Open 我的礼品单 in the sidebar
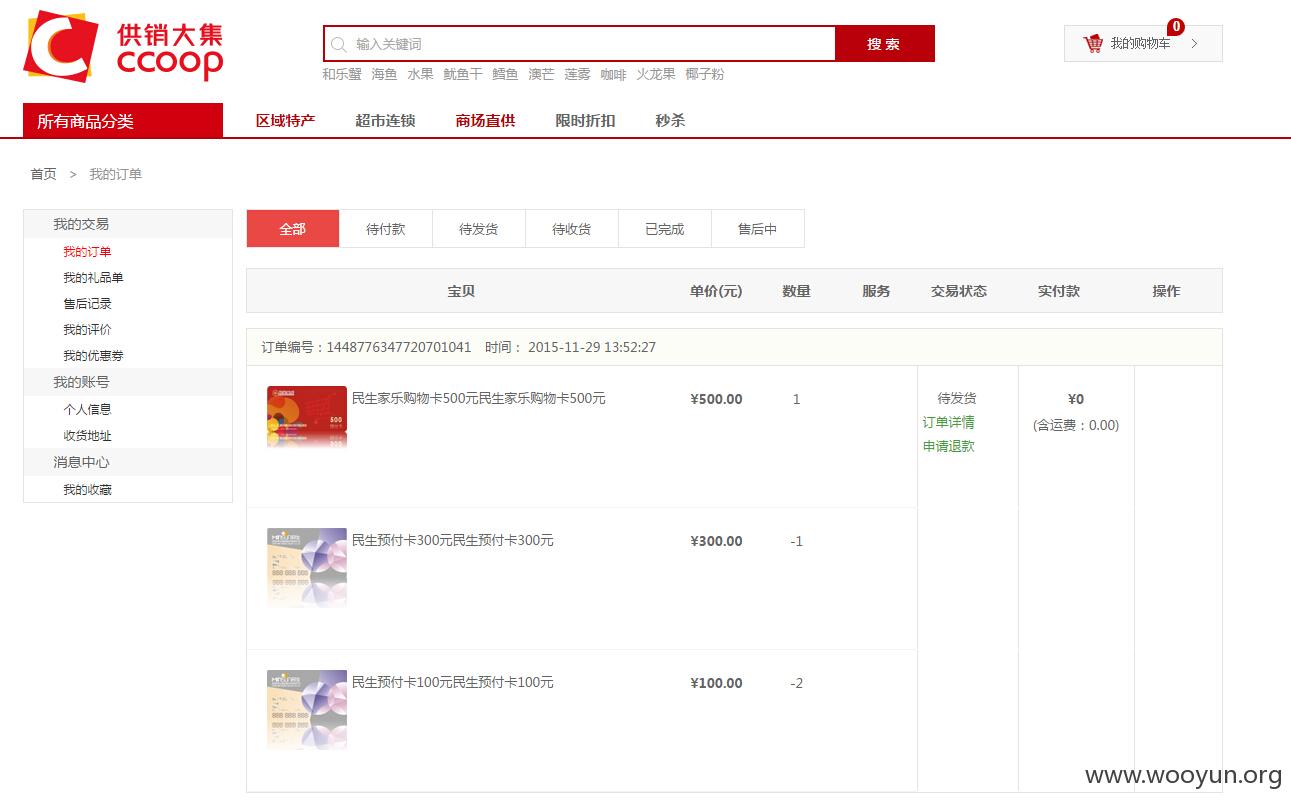1291x804 pixels. pyautogui.click(x=93, y=278)
